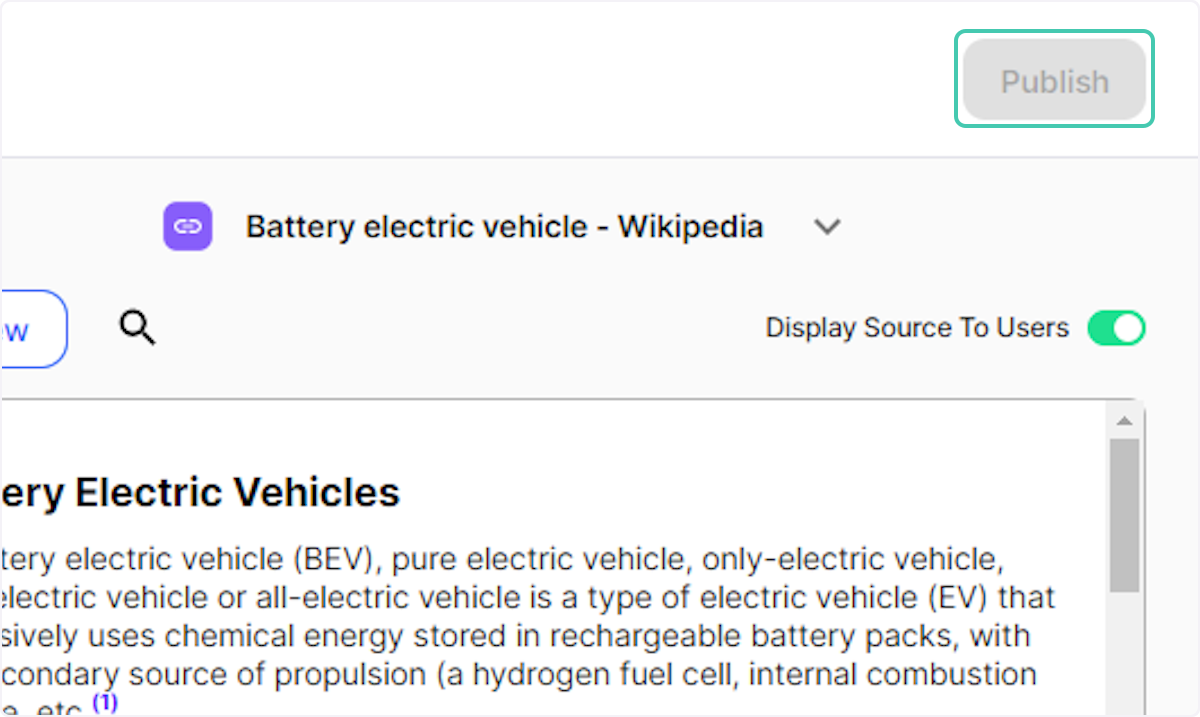1200x717 pixels.
Task: Toggle Display Source To Users switch
Action: (x=1116, y=328)
